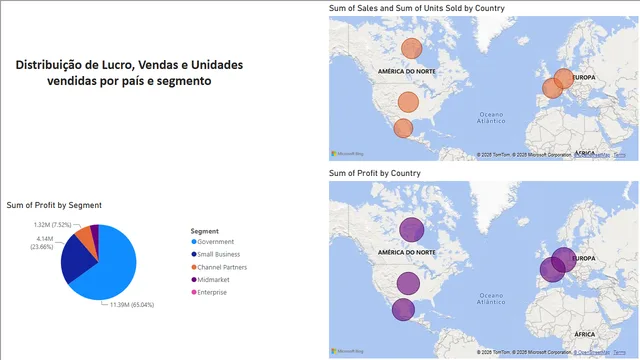Click the 11.39M (65.04%) data label
The image size is (640, 360).
click(132, 305)
